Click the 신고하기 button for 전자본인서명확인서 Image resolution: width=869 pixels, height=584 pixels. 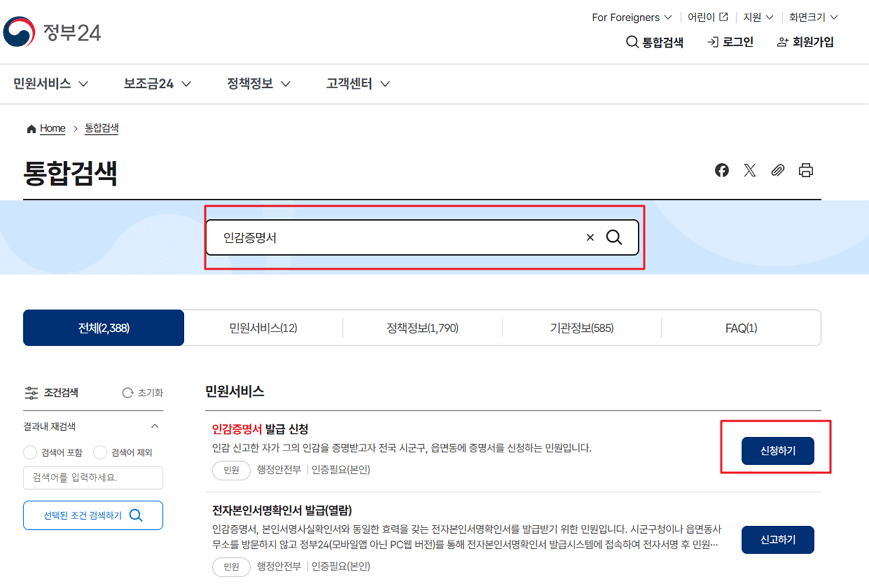pos(777,539)
